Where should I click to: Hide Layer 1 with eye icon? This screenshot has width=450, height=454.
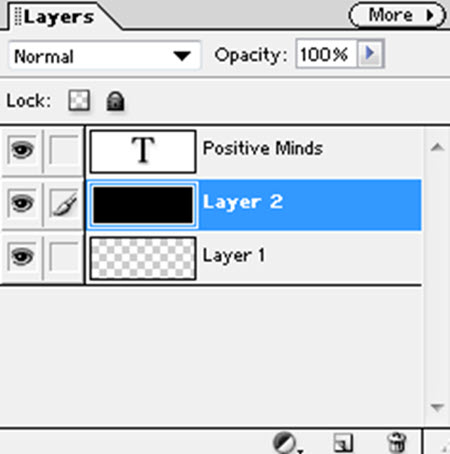click(22, 257)
